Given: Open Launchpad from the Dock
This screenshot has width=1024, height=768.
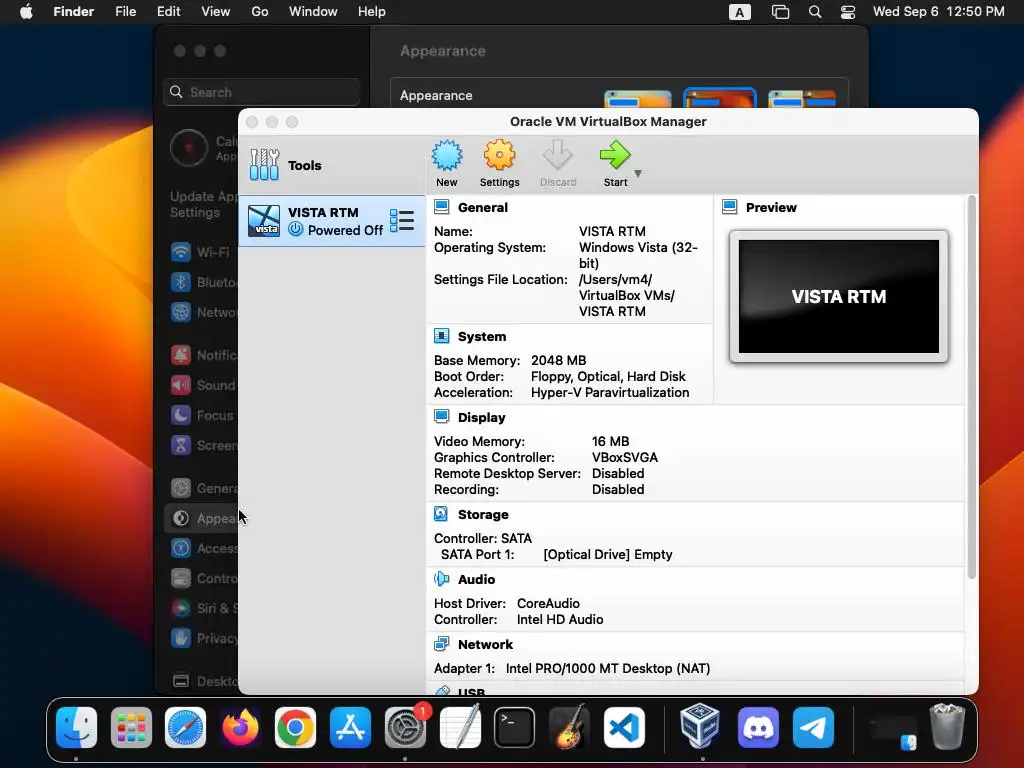Looking at the screenshot, I should coord(131,728).
